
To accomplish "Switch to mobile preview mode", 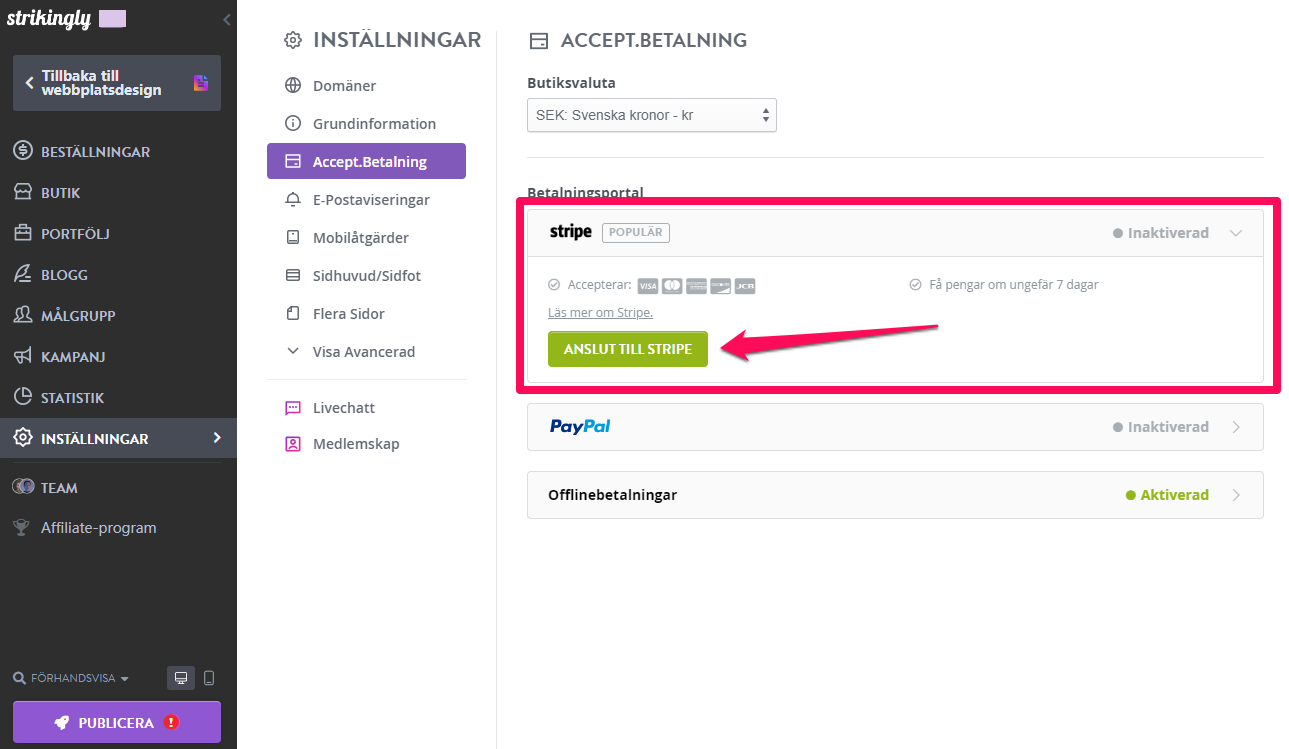I will tap(209, 678).
